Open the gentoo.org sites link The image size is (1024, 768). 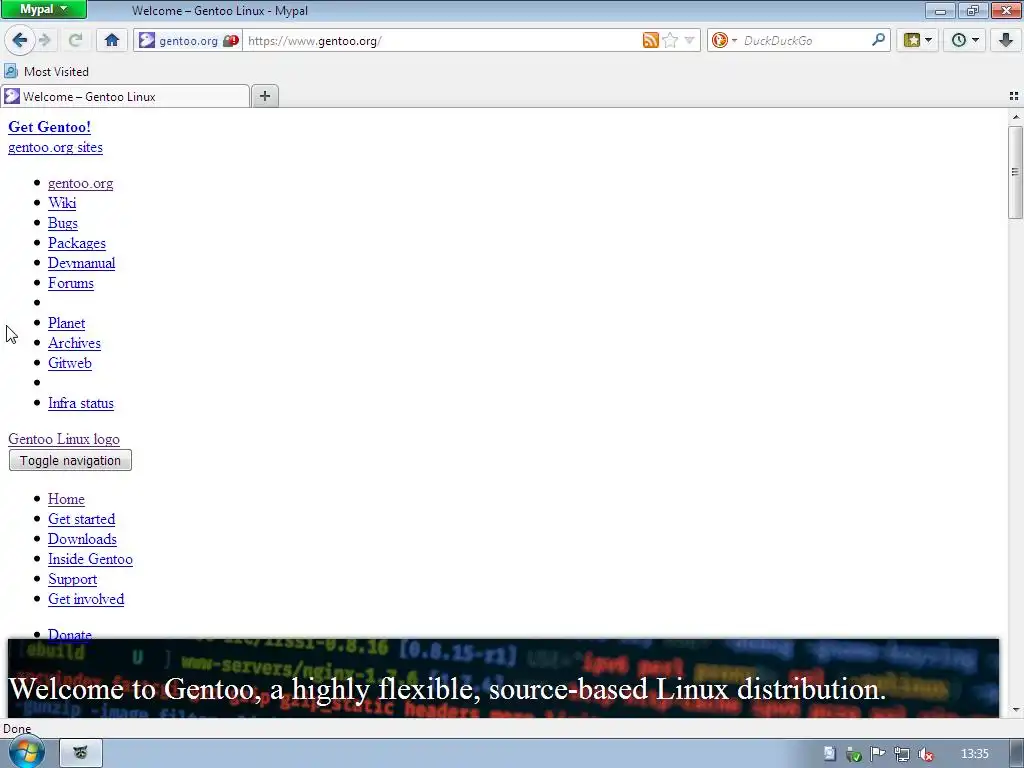(x=56, y=148)
